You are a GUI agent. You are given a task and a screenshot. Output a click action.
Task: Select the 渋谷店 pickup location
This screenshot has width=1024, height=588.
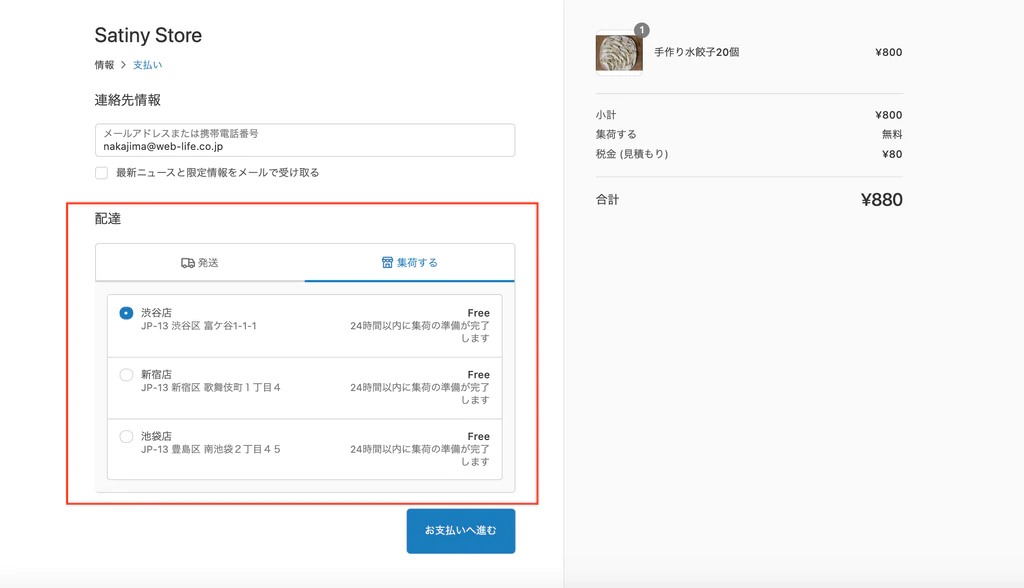coord(126,312)
